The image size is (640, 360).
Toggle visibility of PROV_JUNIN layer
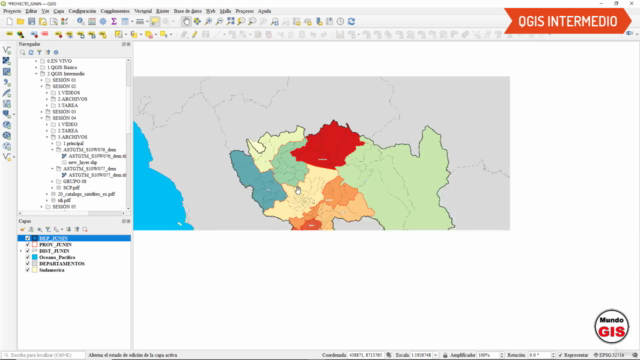28,244
